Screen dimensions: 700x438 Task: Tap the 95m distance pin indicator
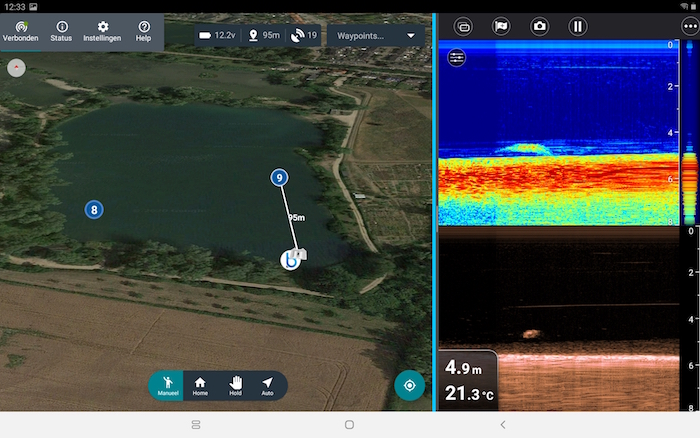point(264,35)
